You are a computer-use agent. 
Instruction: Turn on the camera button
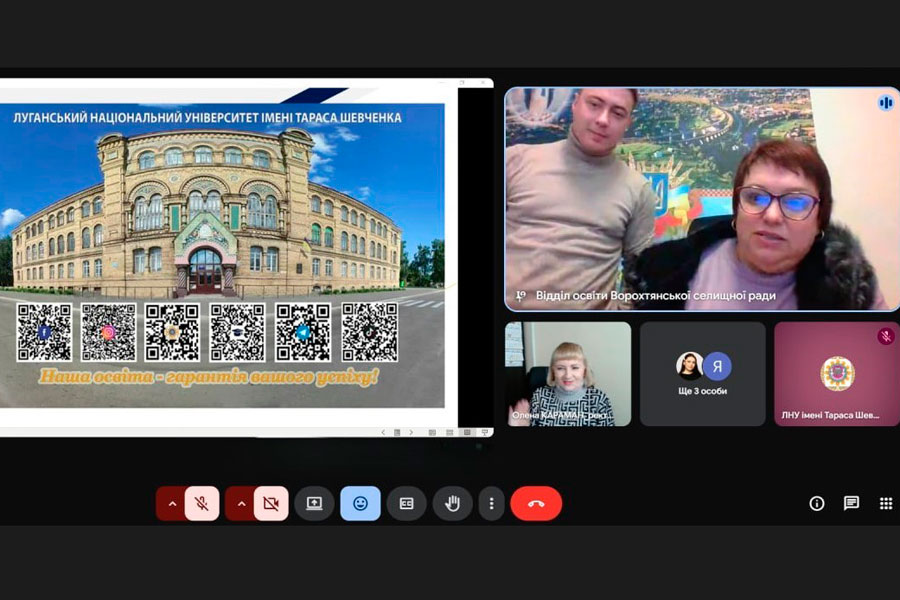pos(271,504)
